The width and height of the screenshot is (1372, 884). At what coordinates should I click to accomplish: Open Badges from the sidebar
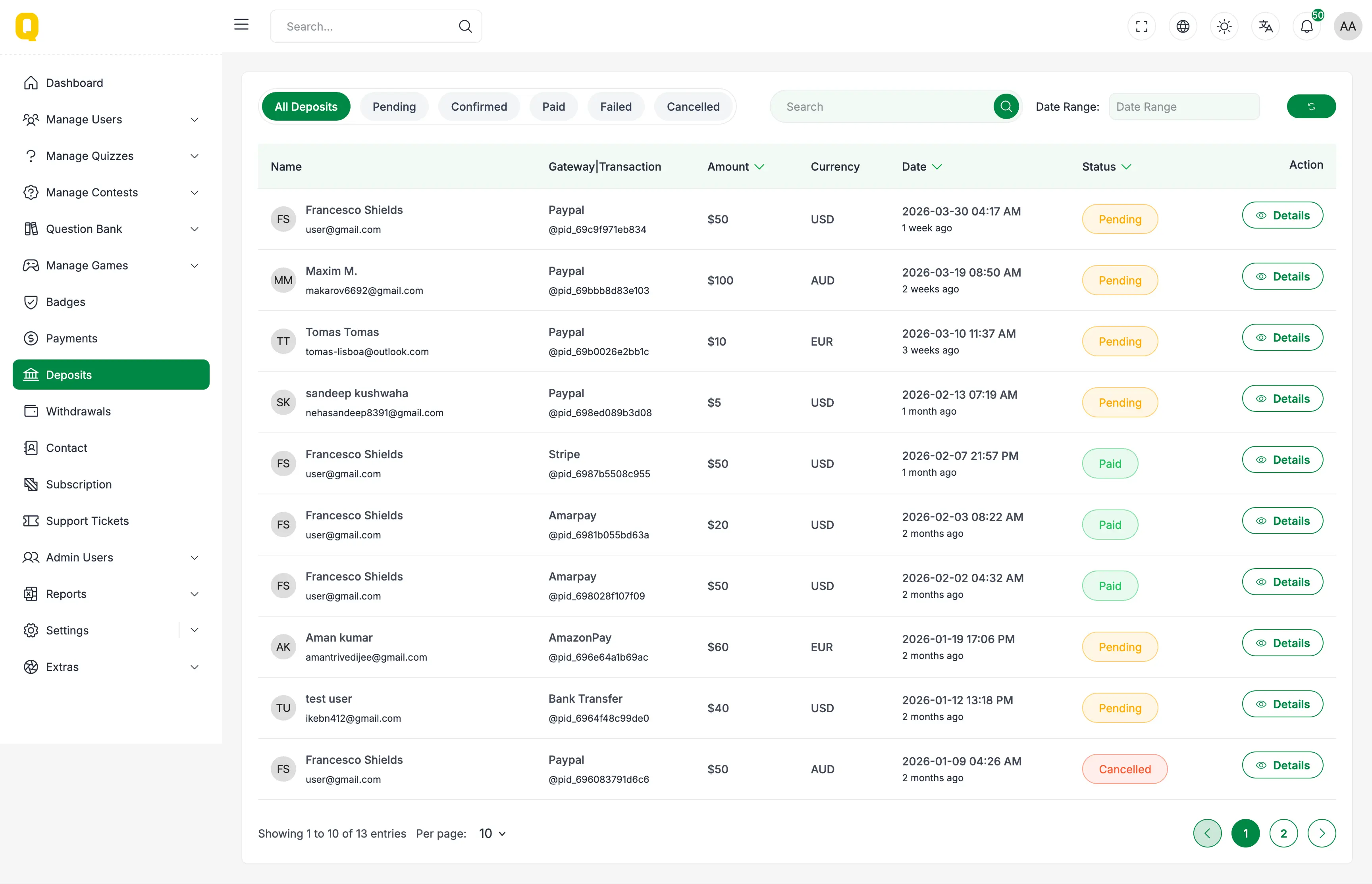66,302
